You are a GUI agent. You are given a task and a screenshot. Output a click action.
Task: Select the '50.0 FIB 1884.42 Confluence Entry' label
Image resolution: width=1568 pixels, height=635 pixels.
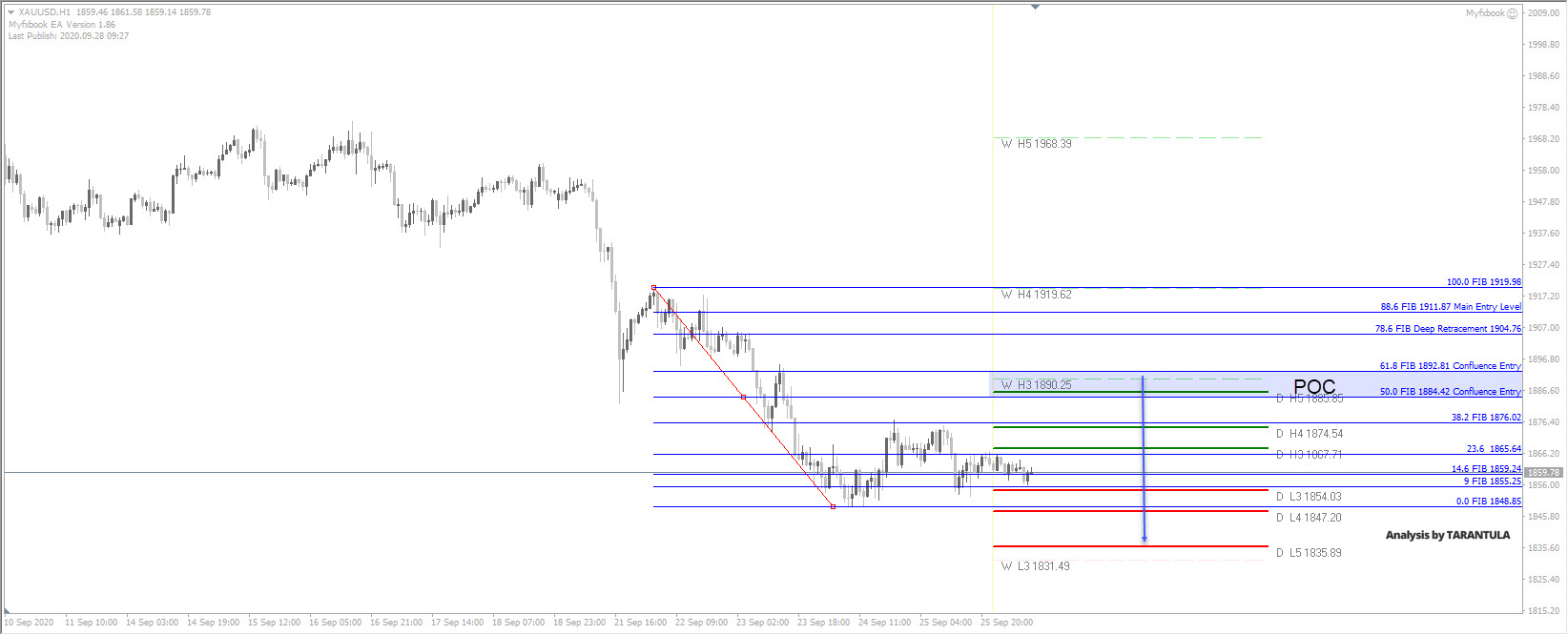[x=1451, y=392]
